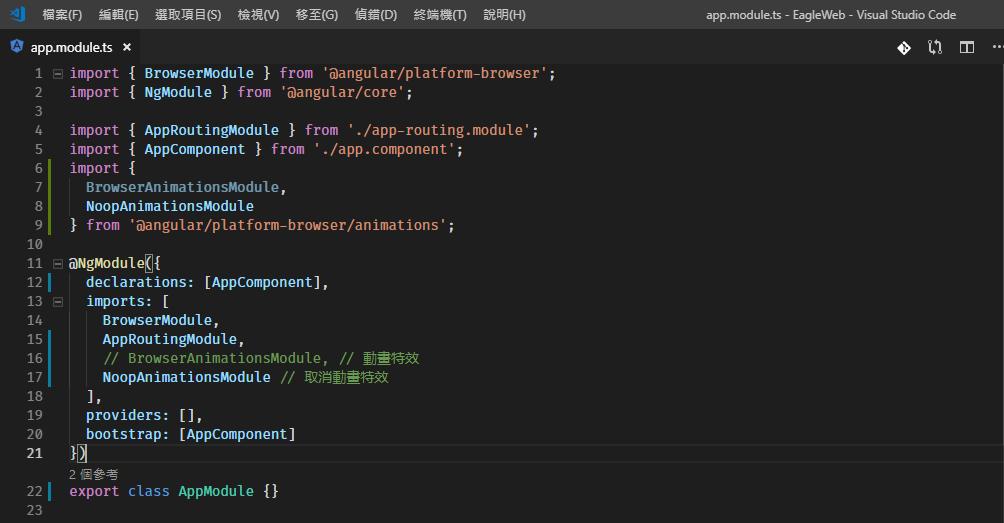The width and height of the screenshot is (1004, 523).
Task: Open the 終端機(T) menu
Action: [x=440, y=14]
